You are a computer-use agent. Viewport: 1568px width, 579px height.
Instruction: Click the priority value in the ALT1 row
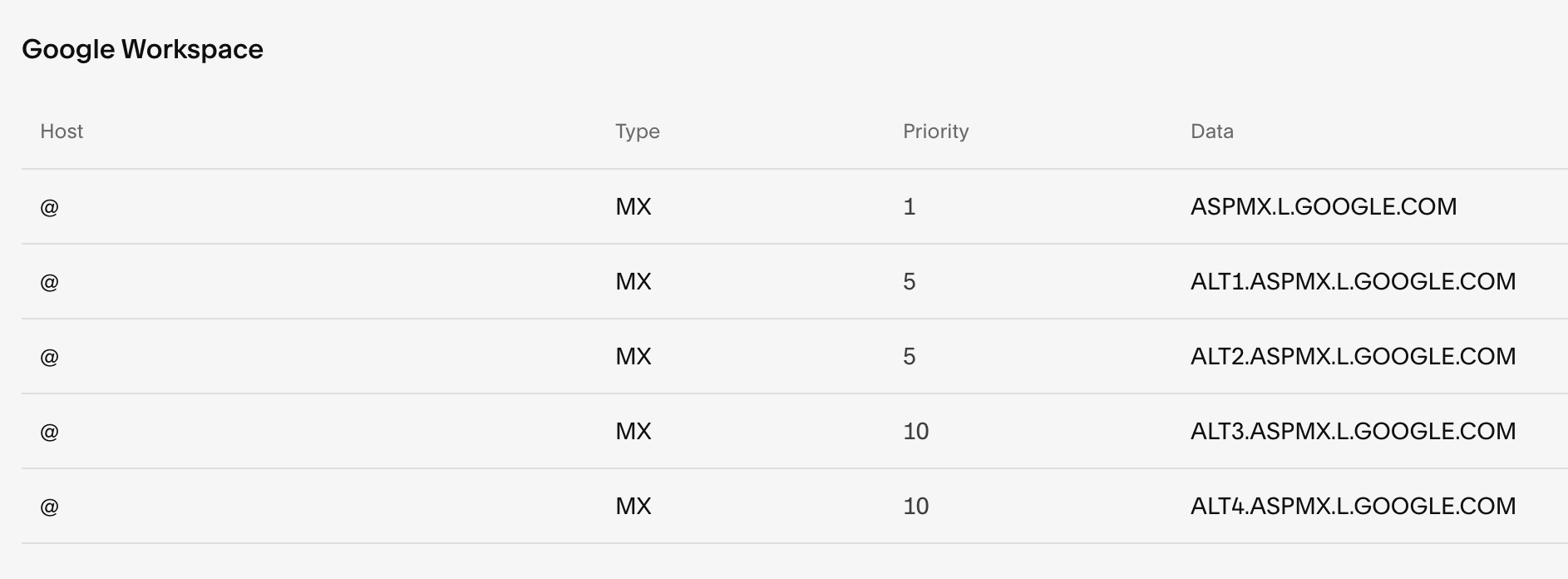[909, 282]
